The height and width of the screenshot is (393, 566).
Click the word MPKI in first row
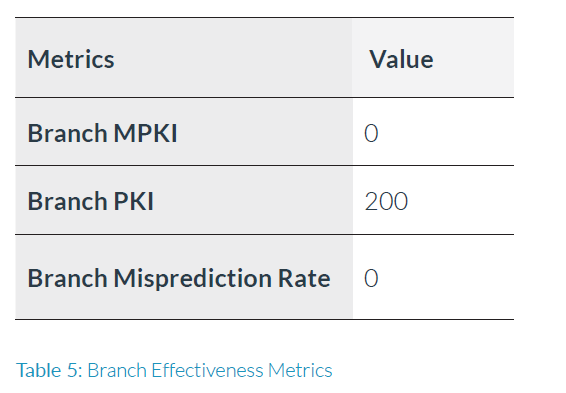pos(145,133)
